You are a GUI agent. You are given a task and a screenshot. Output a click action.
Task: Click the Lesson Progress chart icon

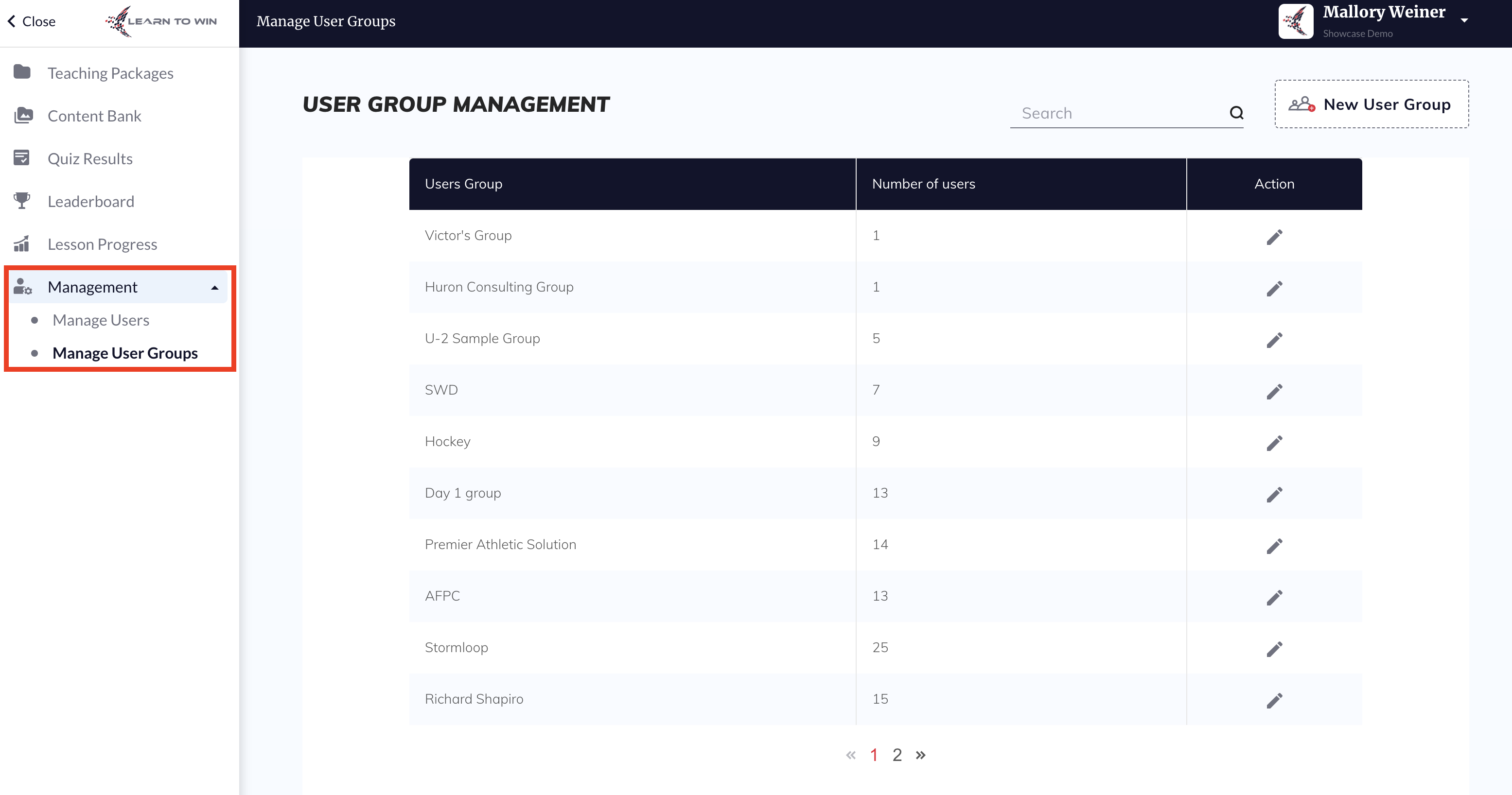coord(22,243)
